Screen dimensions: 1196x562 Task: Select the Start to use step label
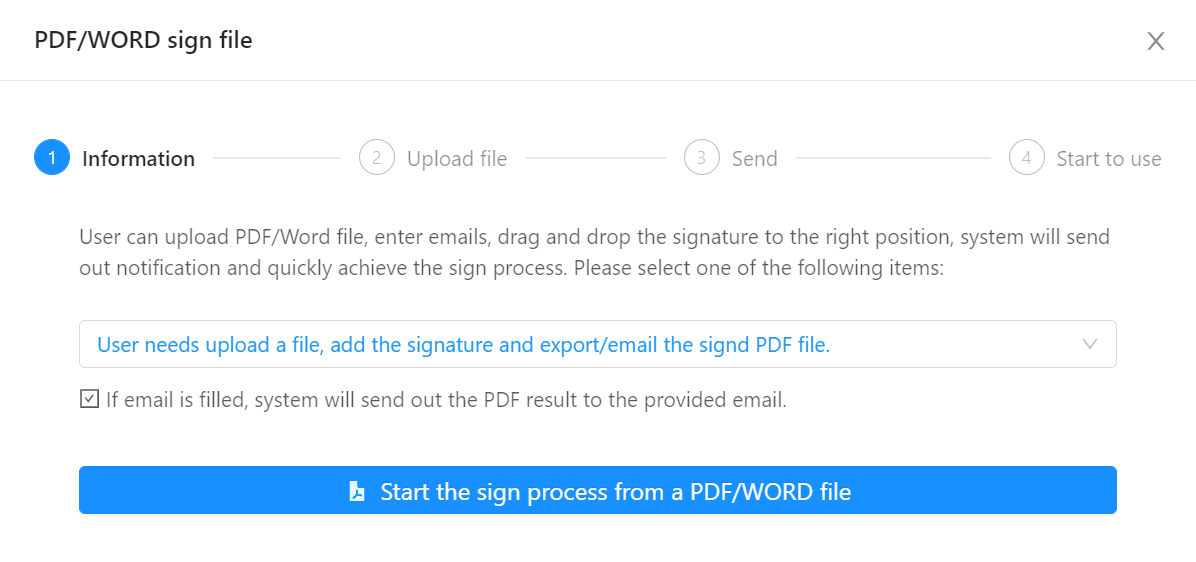[1109, 159]
